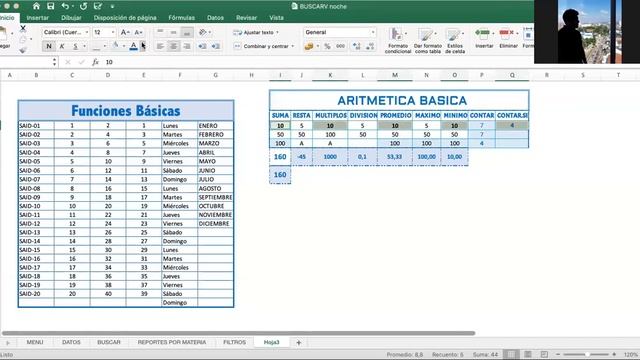Decrease the cell indent
This screenshot has width=640, height=360.
click(x=202, y=46)
